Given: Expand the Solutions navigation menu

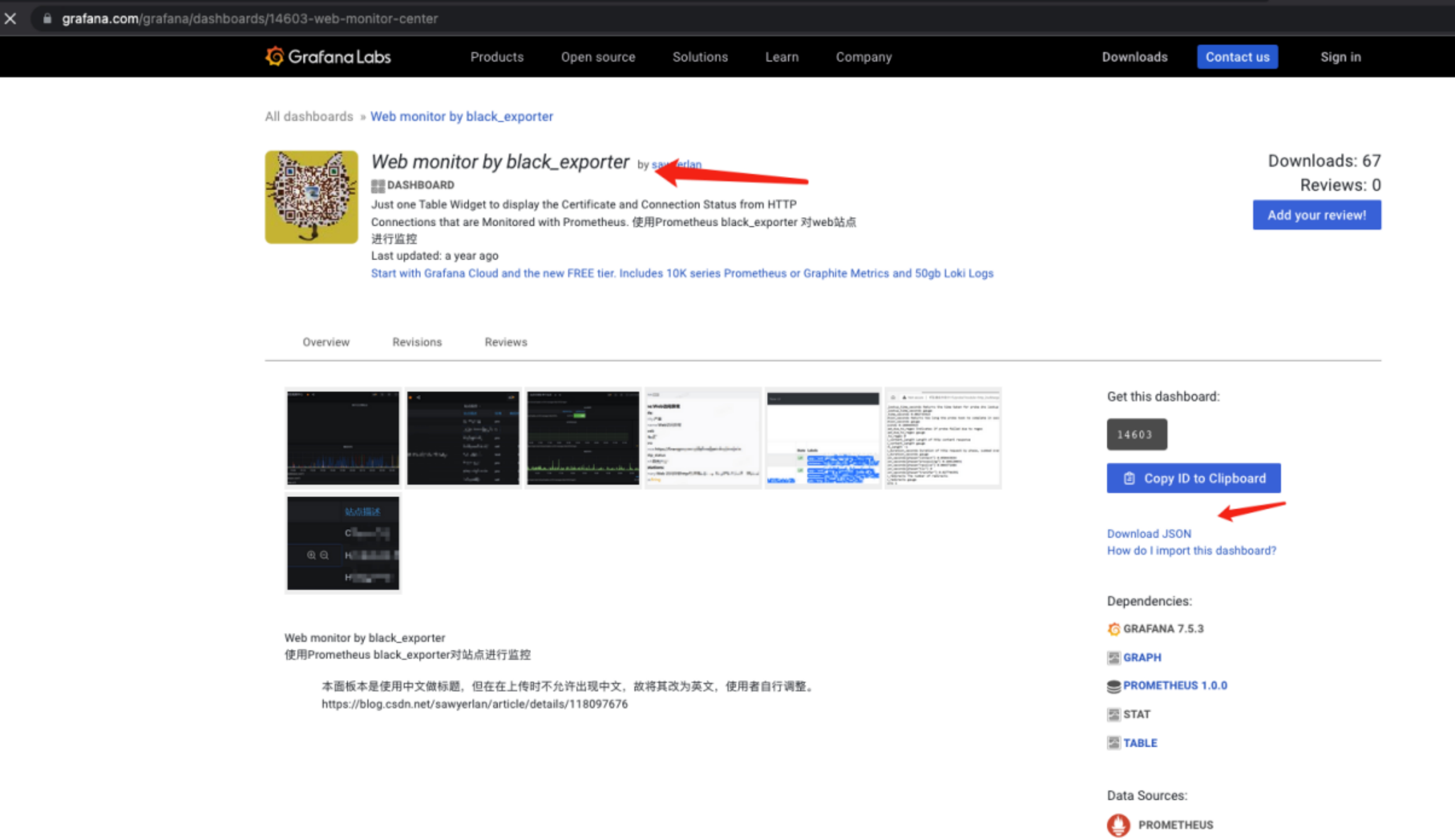Looking at the screenshot, I should (700, 57).
